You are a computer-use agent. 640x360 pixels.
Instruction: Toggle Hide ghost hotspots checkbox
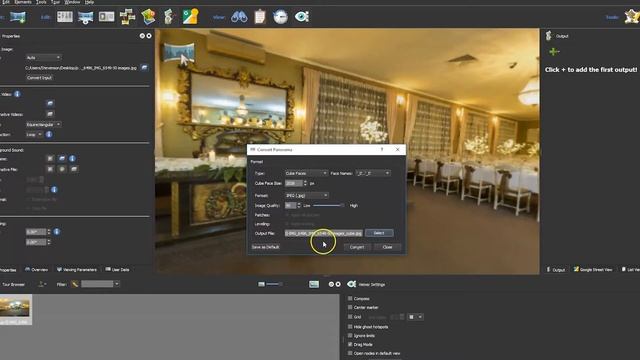350,327
